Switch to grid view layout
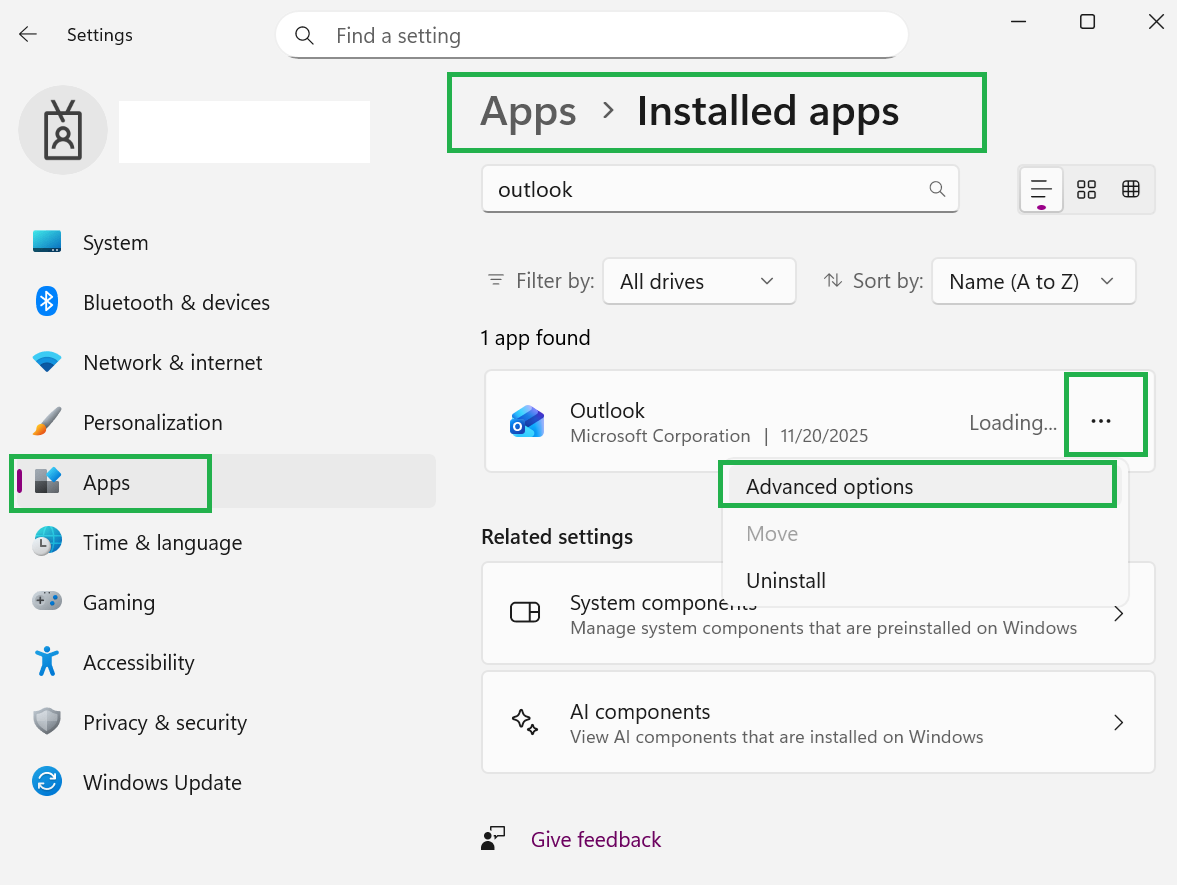Viewport: 1177px width, 885px height. [1086, 190]
